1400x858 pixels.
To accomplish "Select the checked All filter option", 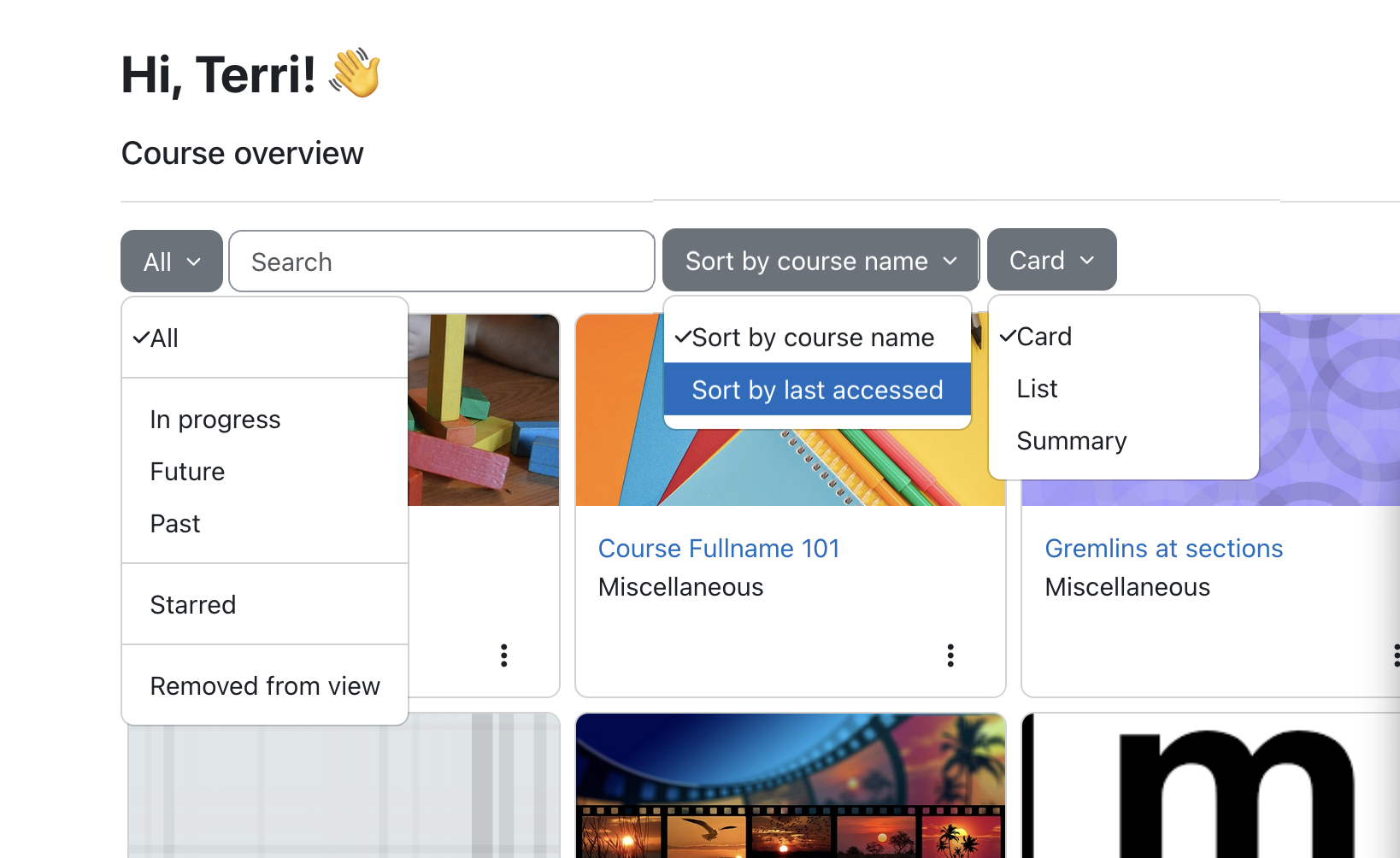I will pyautogui.click(x=265, y=338).
